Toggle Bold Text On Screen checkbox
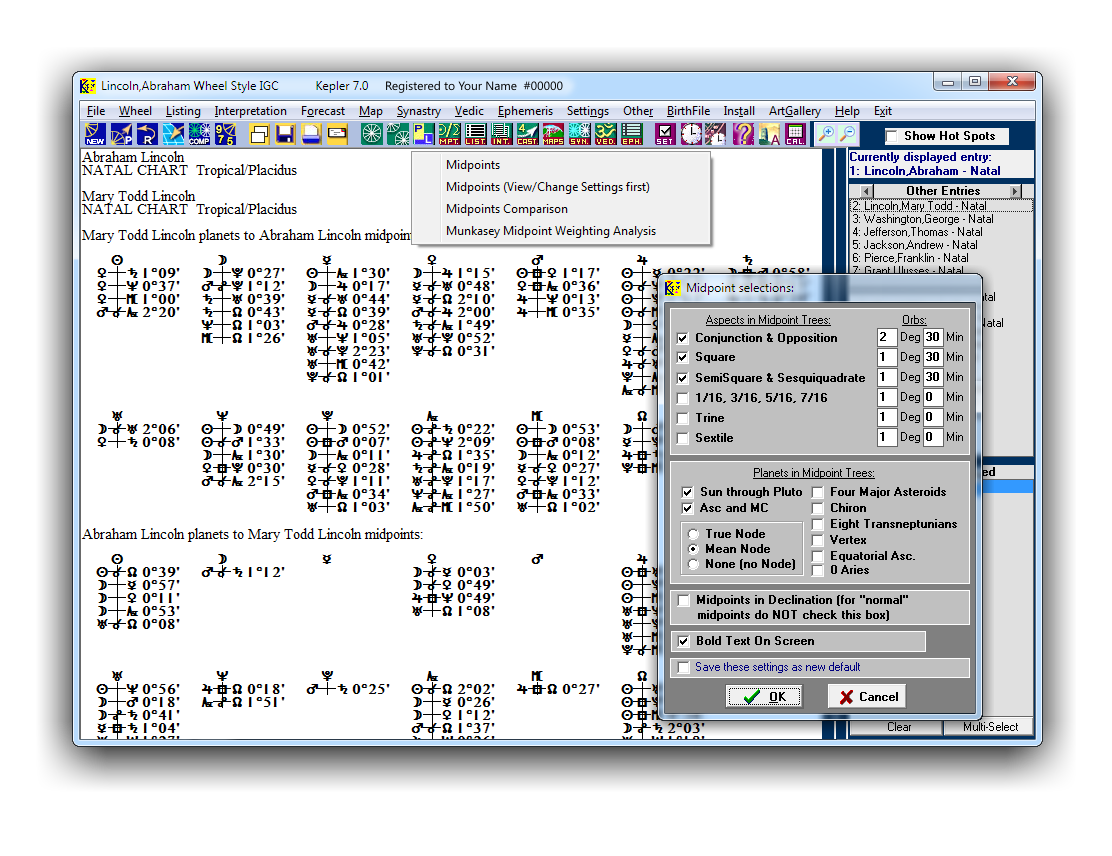Viewport: 1112px width, 856px height. [684, 641]
